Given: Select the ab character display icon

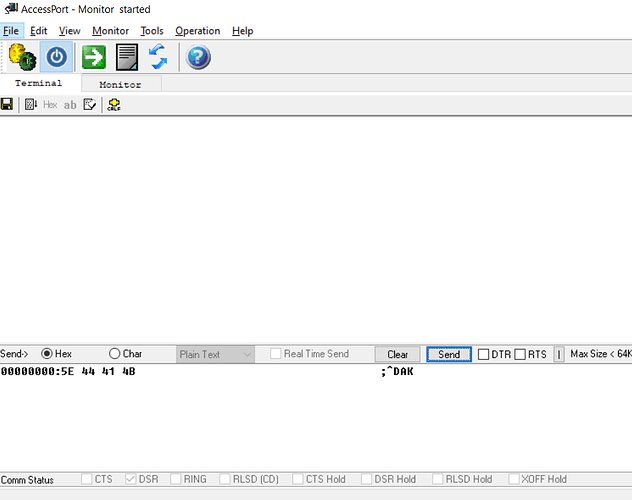Looking at the screenshot, I should point(70,105).
